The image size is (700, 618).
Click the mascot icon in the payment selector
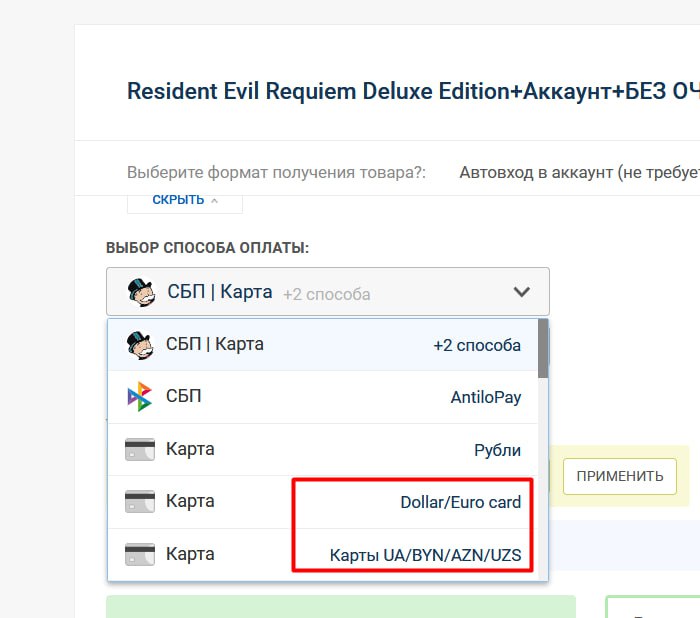(x=140, y=292)
